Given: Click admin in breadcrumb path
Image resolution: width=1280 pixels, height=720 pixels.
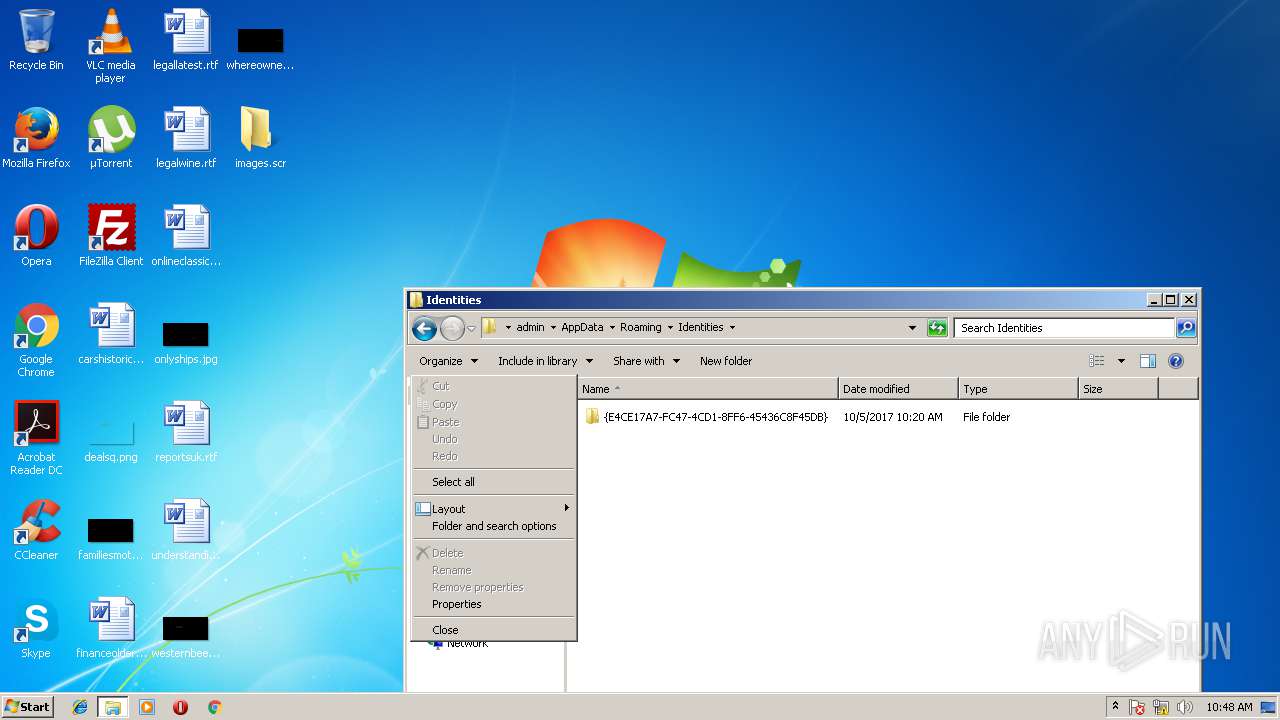Looking at the screenshot, I should (530, 328).
